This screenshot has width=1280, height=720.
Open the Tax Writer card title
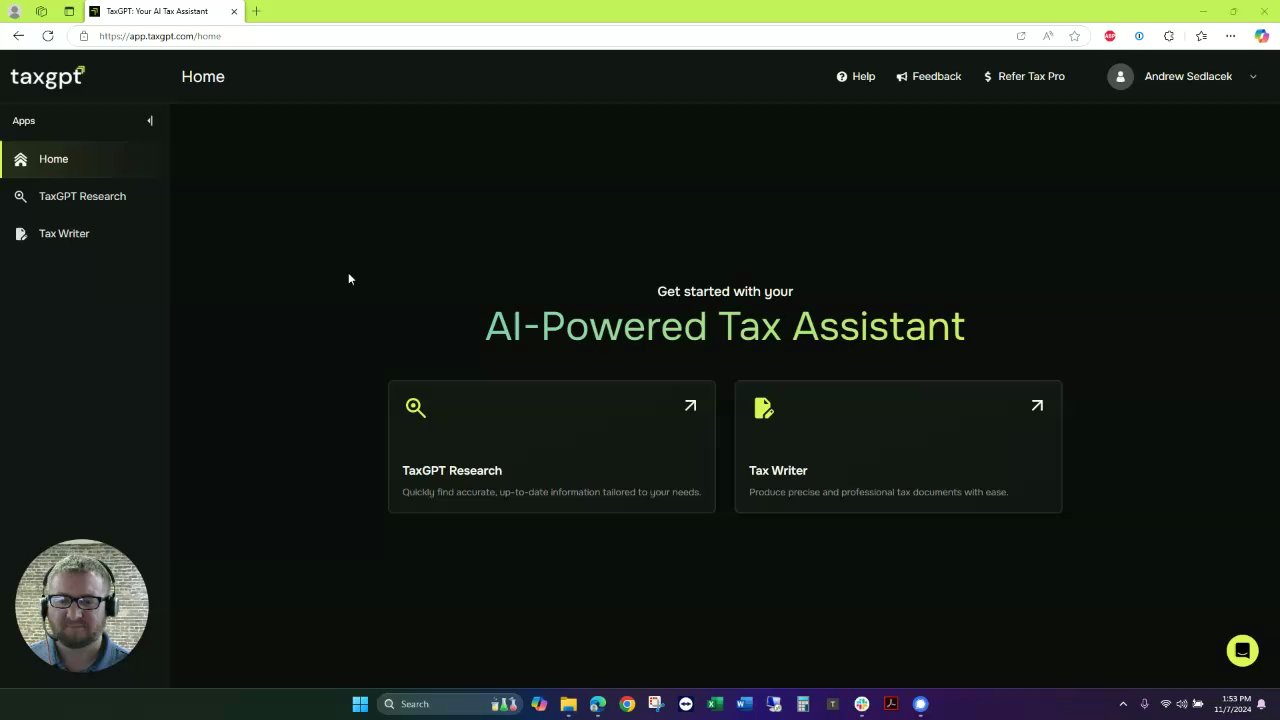tap(778, 470)
